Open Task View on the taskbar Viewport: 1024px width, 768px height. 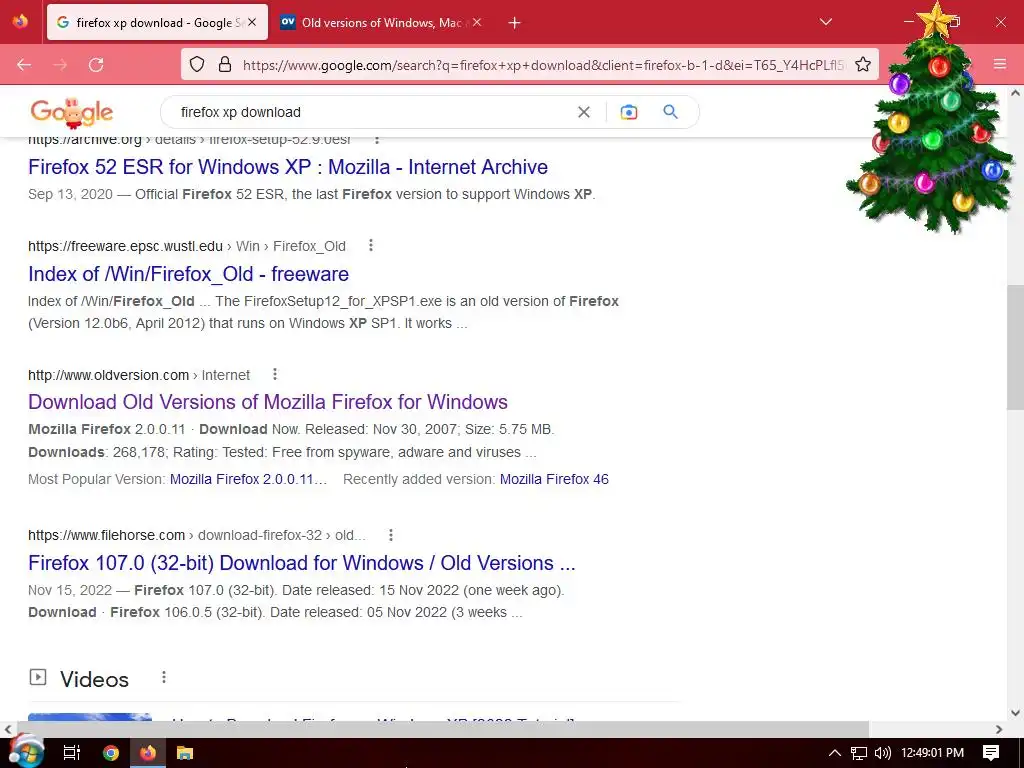(x=71, y=753)
